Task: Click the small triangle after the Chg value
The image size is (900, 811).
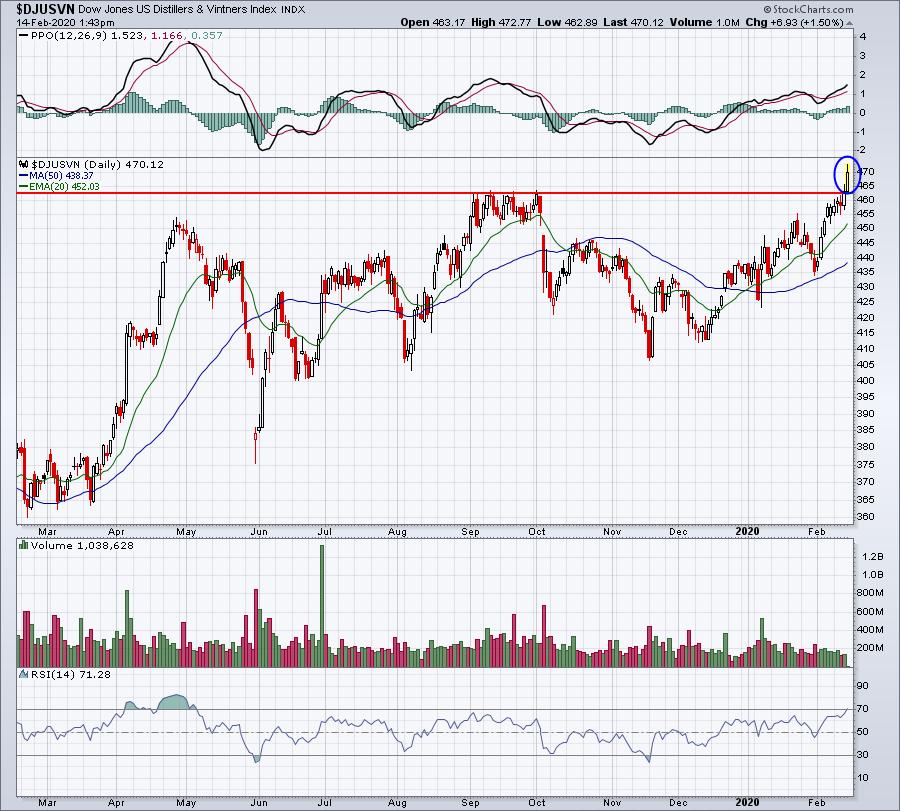Action: (849, 23)
